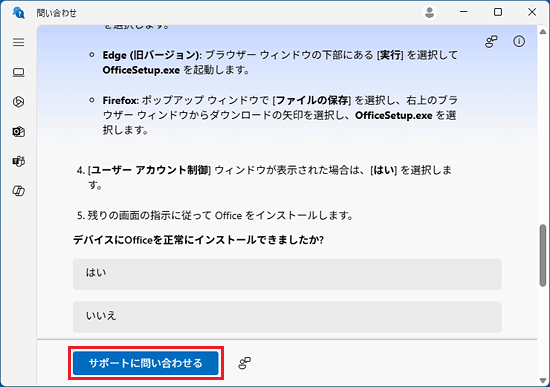Click the Get Help app logo
The image size is (550, 387).
(x=18, y=13)
